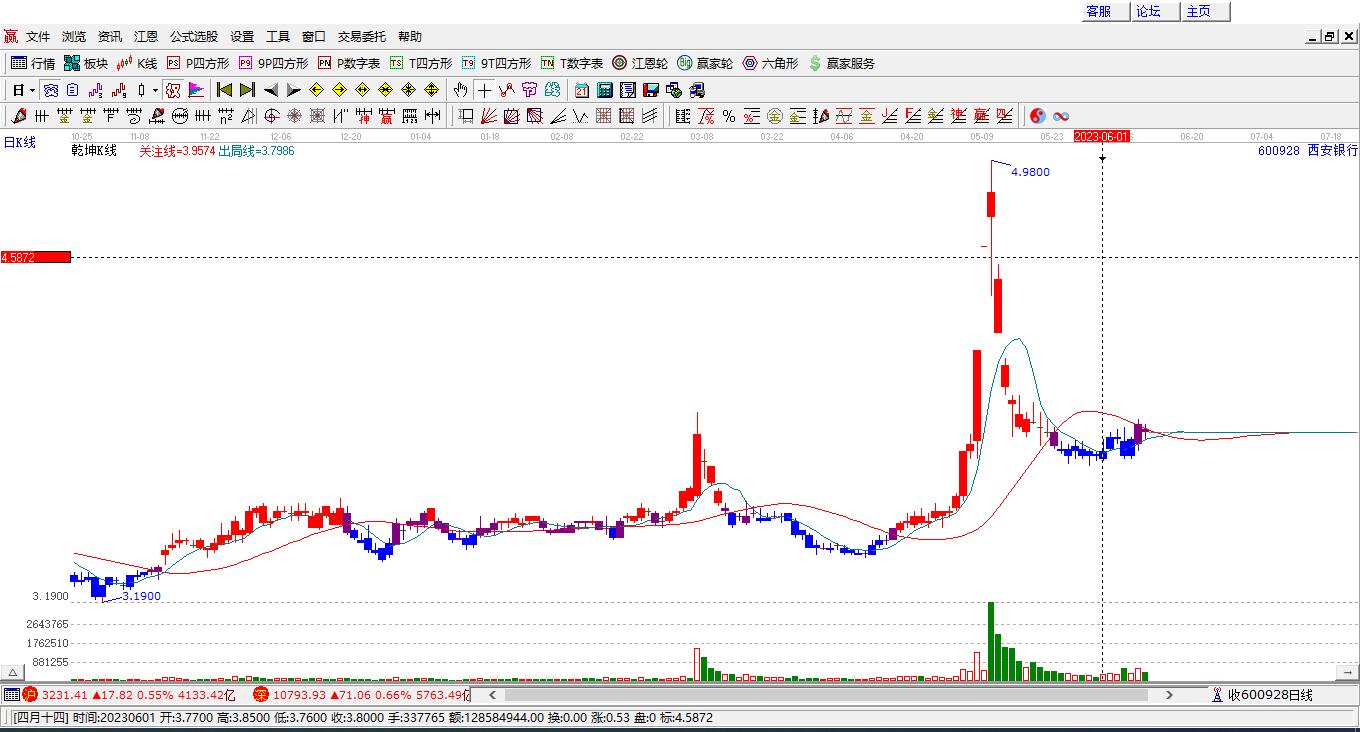Click the yellow diamond left-arrow icon

(x=317, y=90)
